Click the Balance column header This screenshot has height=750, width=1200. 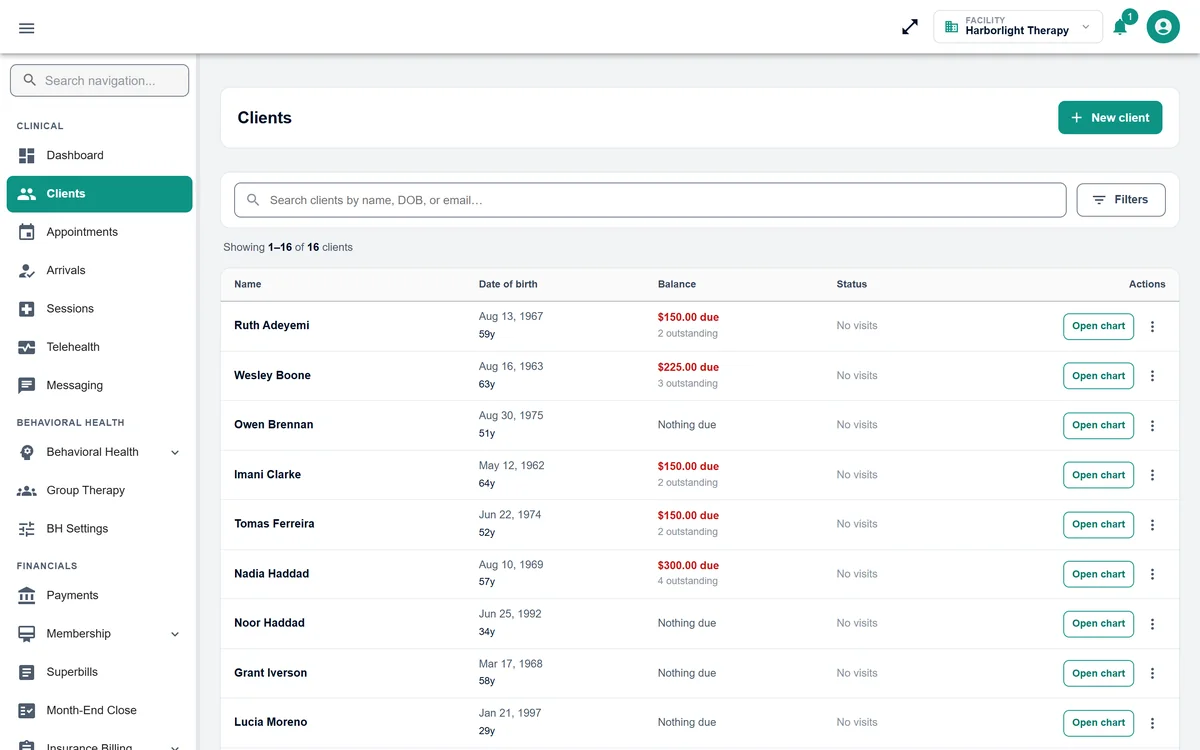tap(677, 284)
